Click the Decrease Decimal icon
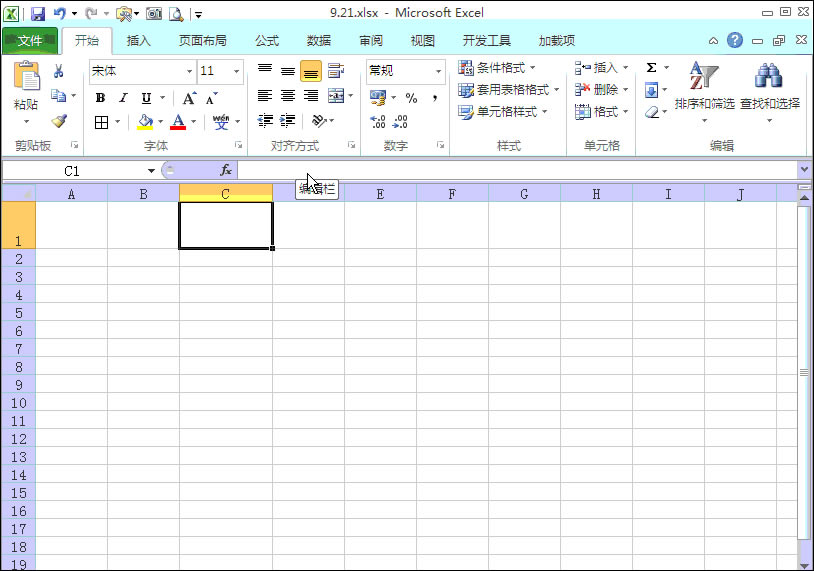 [400, 121]
